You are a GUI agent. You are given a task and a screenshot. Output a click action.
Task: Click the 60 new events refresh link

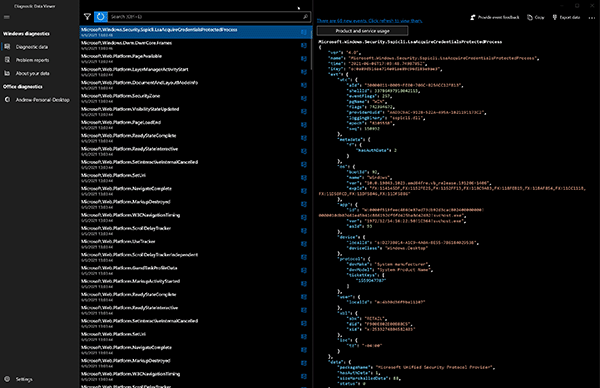click(x=369, y=21)
